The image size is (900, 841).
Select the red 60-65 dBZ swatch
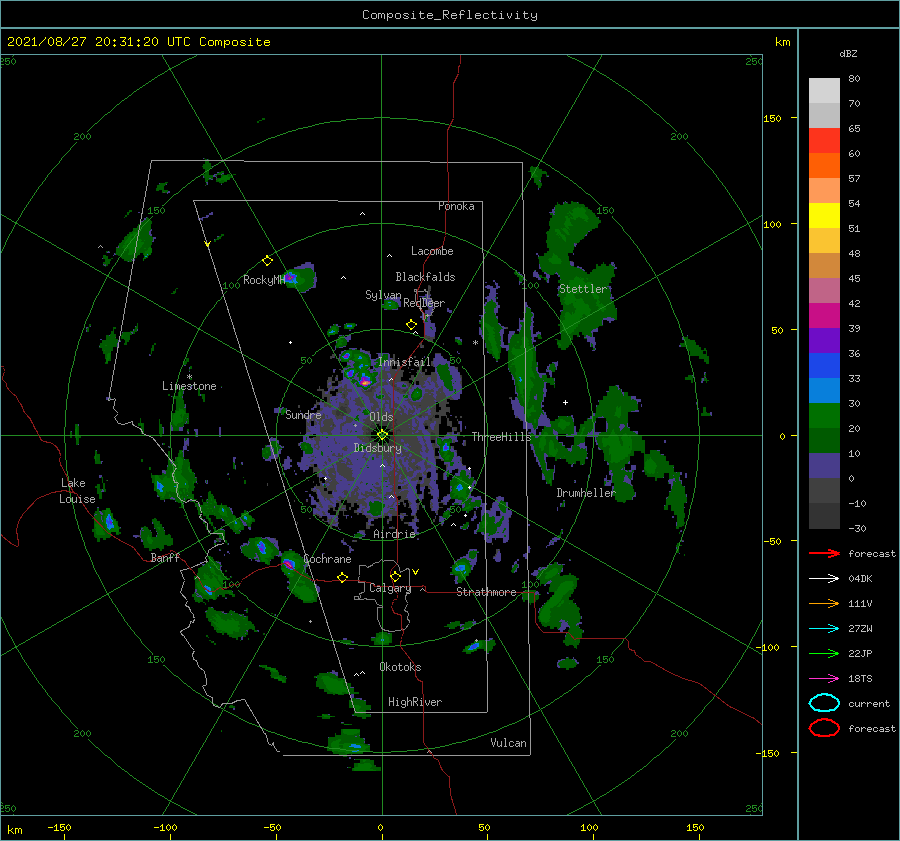(x=824, y=141)
